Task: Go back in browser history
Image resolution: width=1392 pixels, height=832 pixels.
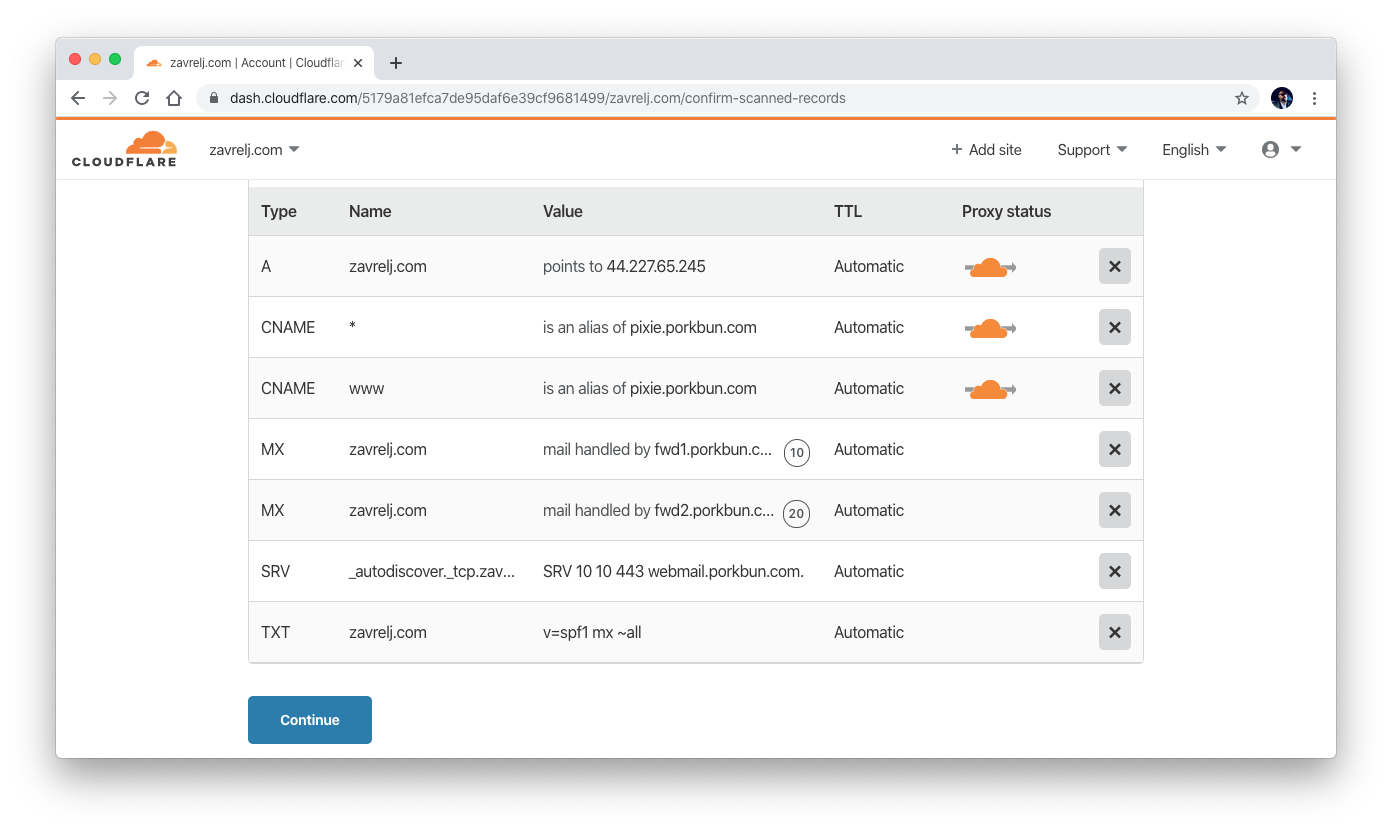Action: point(78,98)
